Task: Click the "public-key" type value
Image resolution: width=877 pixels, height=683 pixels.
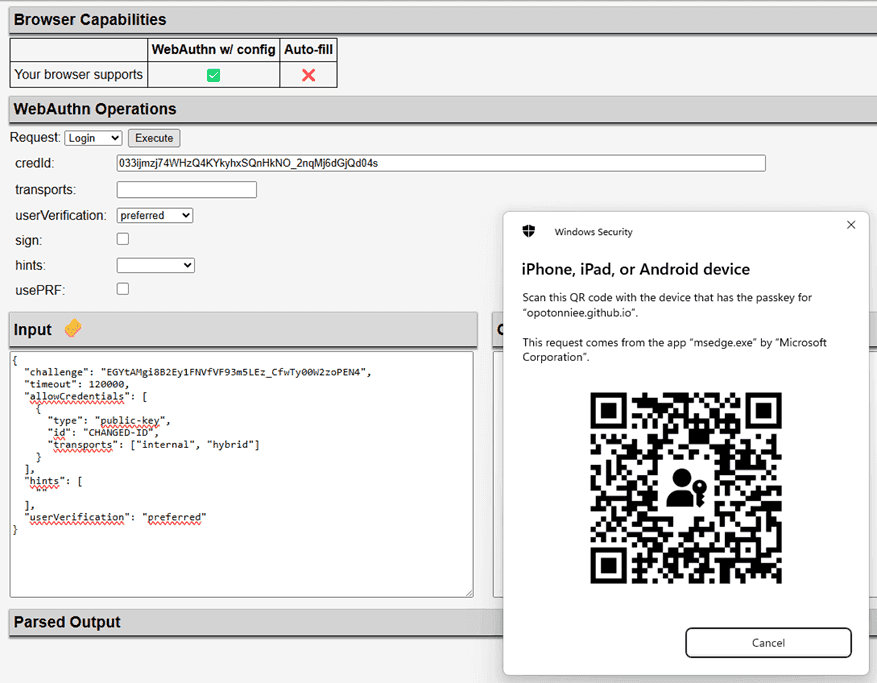Action: pyautogui.click(x=130, y=421)
